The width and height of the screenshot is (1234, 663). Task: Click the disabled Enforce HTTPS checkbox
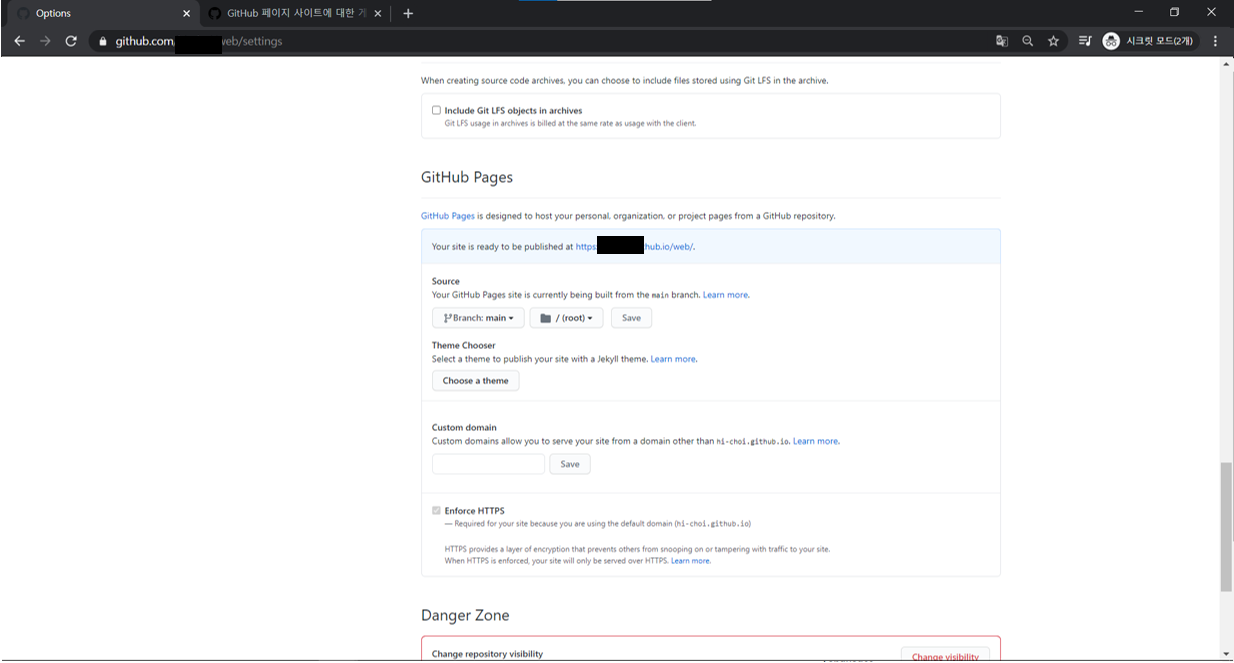click(436, 510)
